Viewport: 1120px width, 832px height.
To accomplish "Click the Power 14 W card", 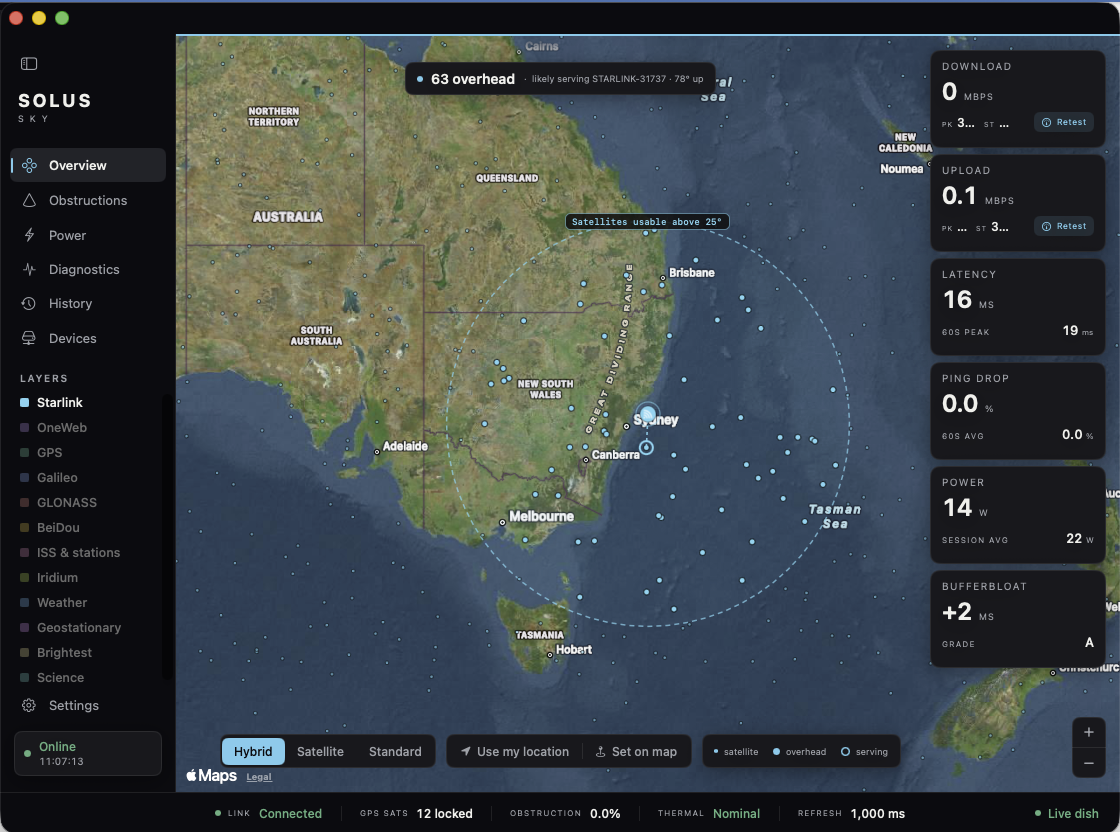I will tap(1018, 515).
